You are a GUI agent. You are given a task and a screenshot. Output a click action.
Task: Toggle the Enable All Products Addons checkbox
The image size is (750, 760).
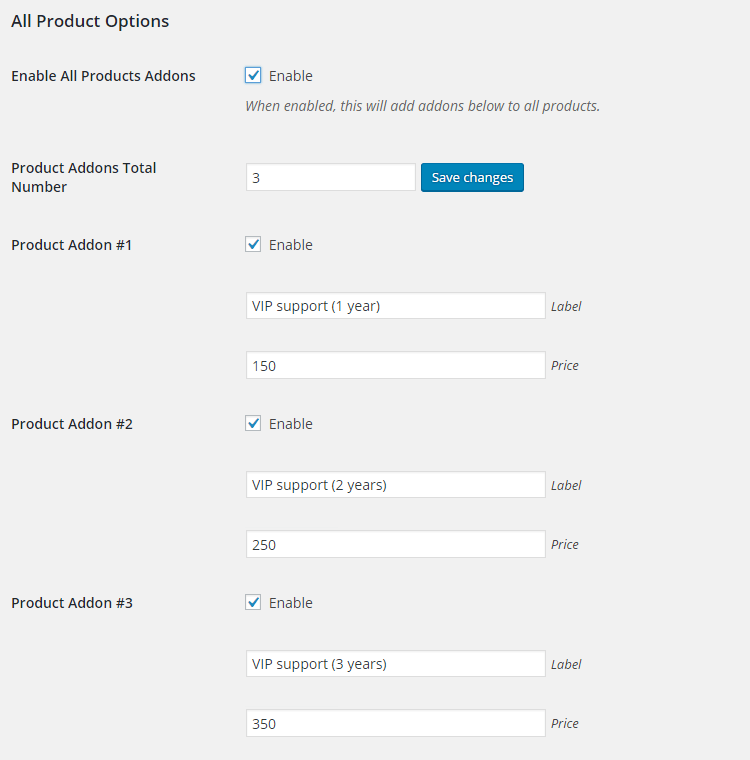click(x=253, y=76)
